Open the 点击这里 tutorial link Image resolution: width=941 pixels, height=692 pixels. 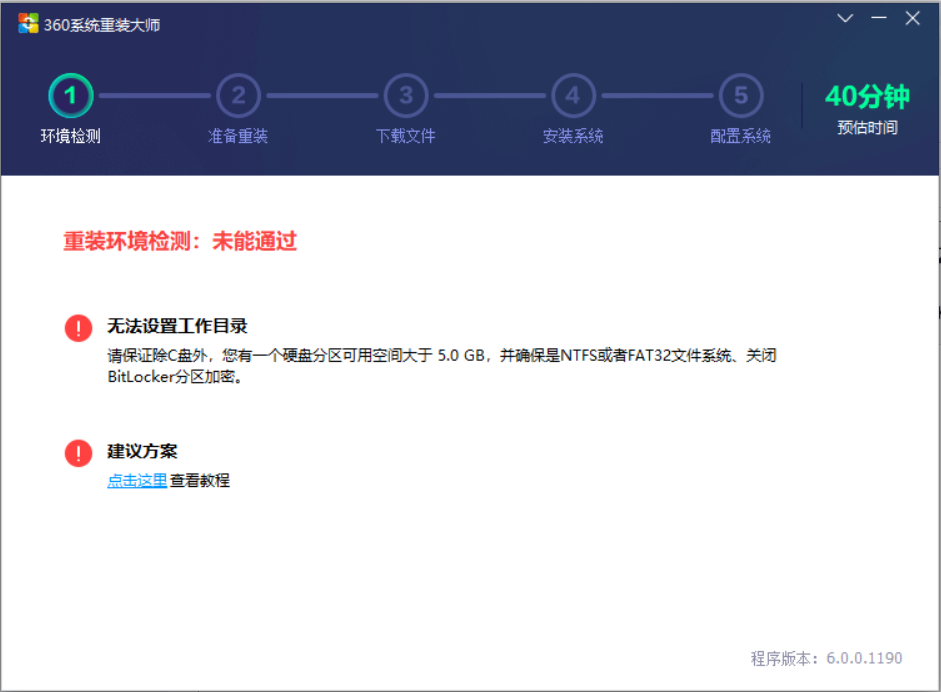[137, 481]
